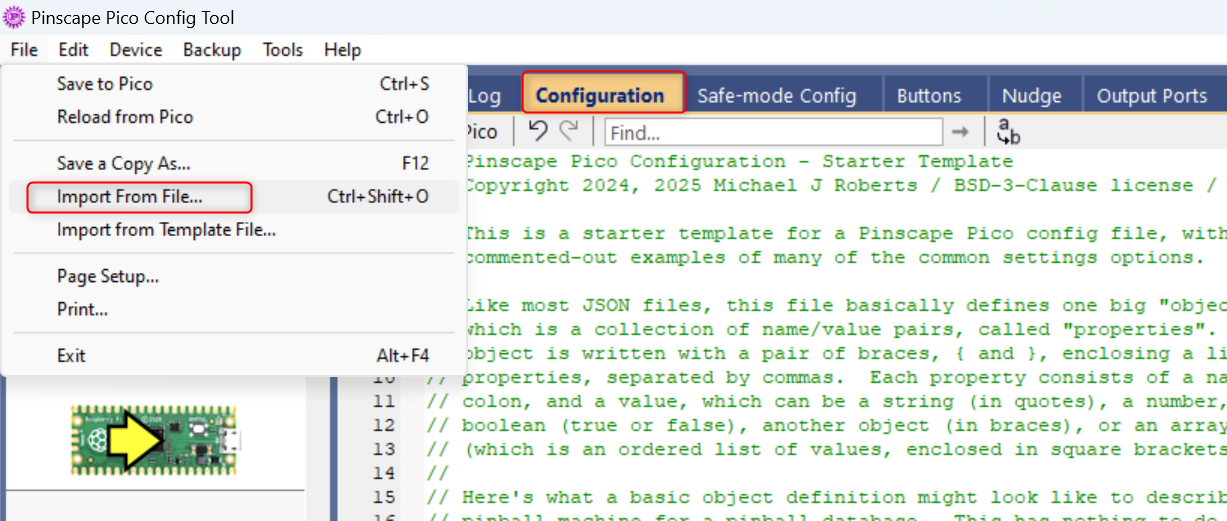Open the find and replace icon
The height and width of the screenshot is (521, 1227).
coord(1008,132)
